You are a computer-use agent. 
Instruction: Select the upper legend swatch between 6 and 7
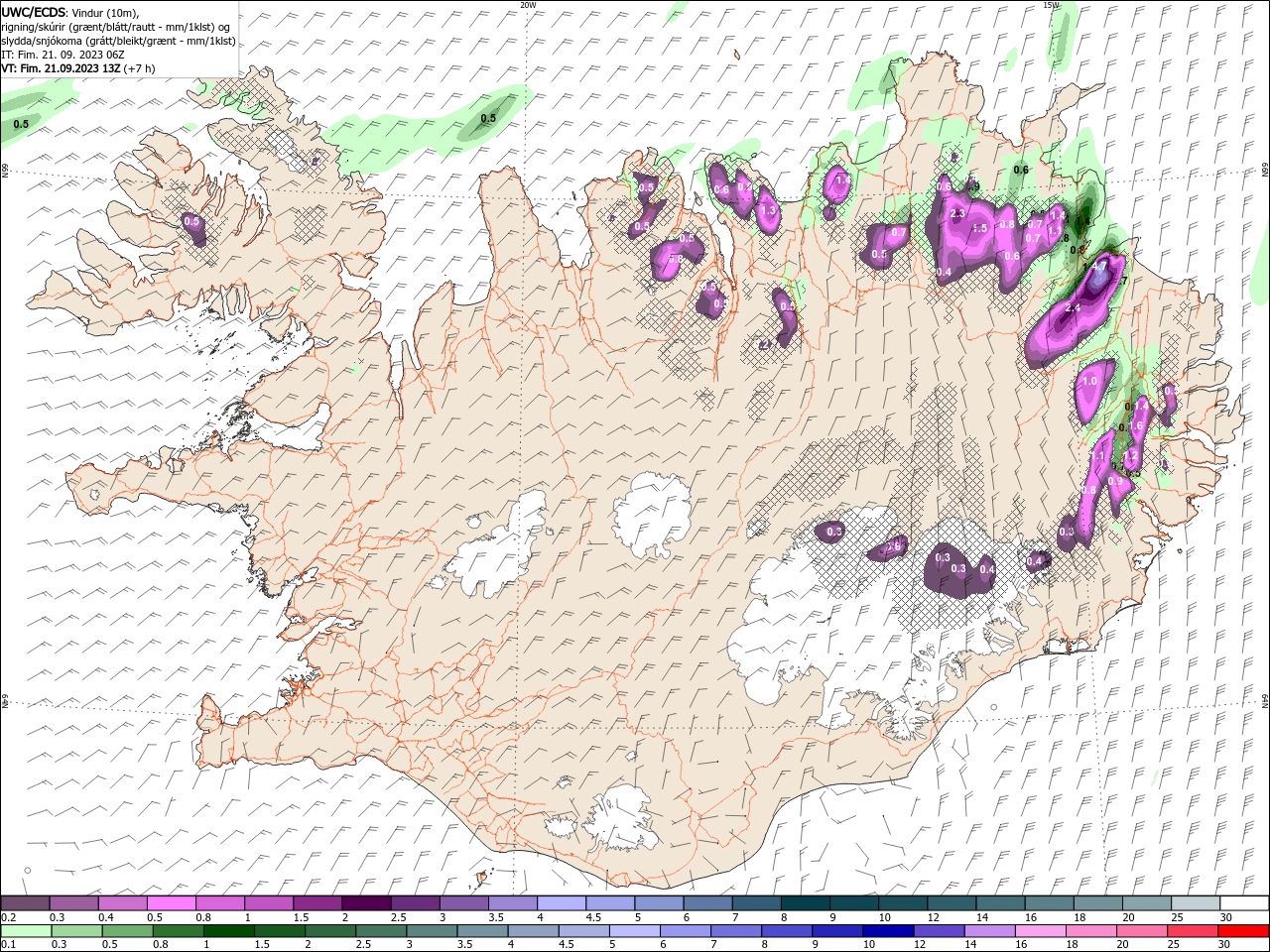pos(706,903)
